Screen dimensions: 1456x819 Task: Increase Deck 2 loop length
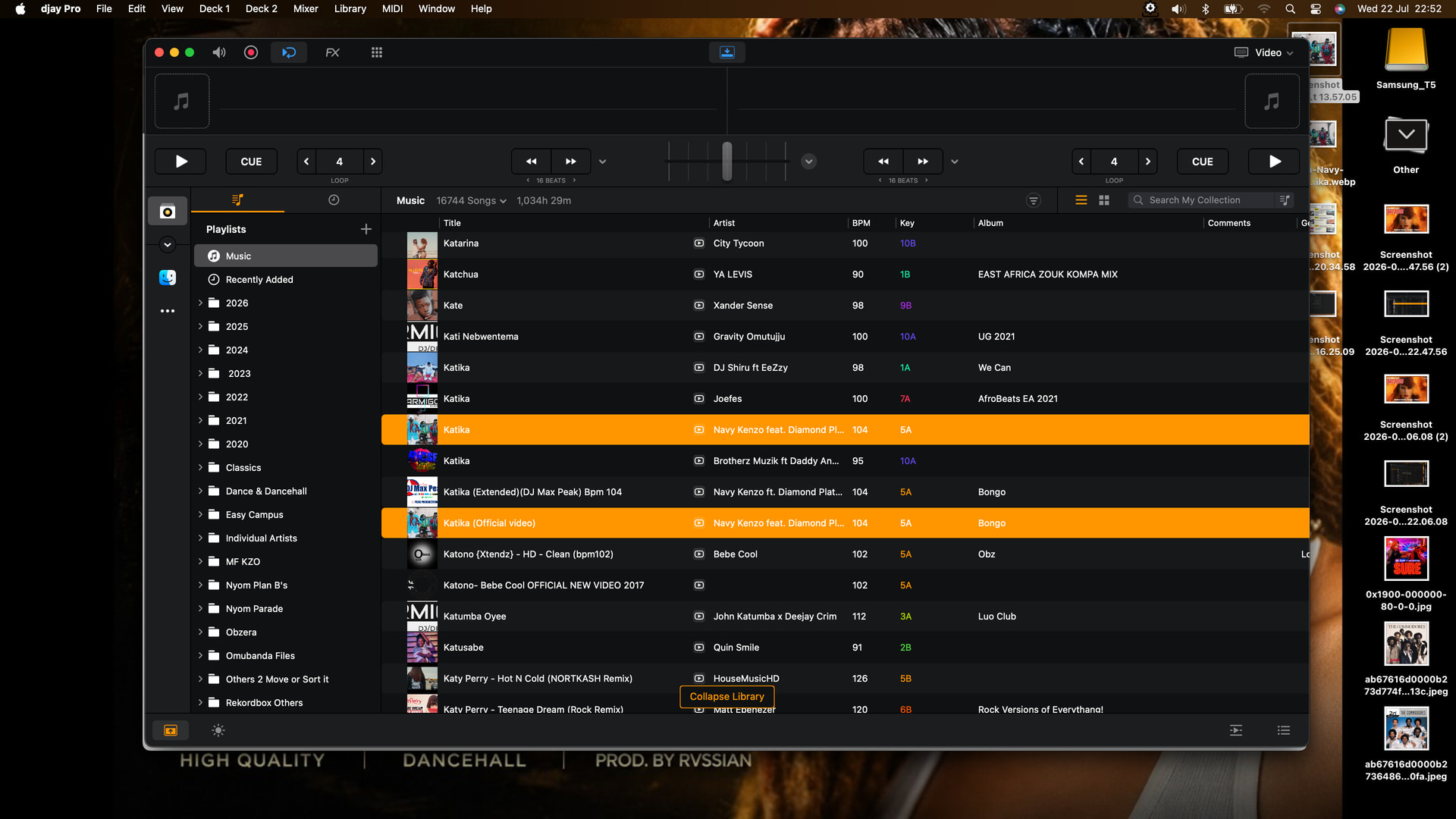point(1148,162)
